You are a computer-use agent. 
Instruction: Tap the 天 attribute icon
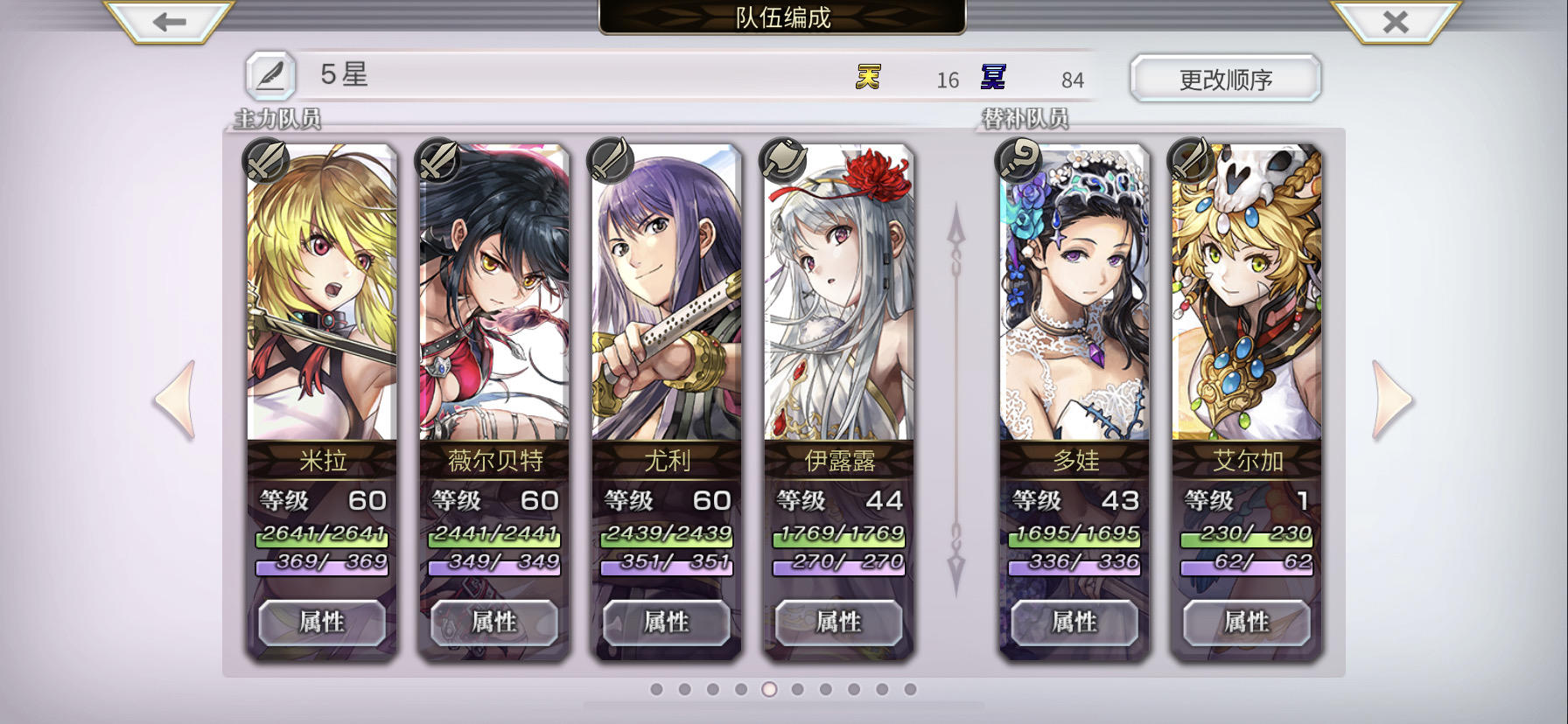click(x=868, y=78)
